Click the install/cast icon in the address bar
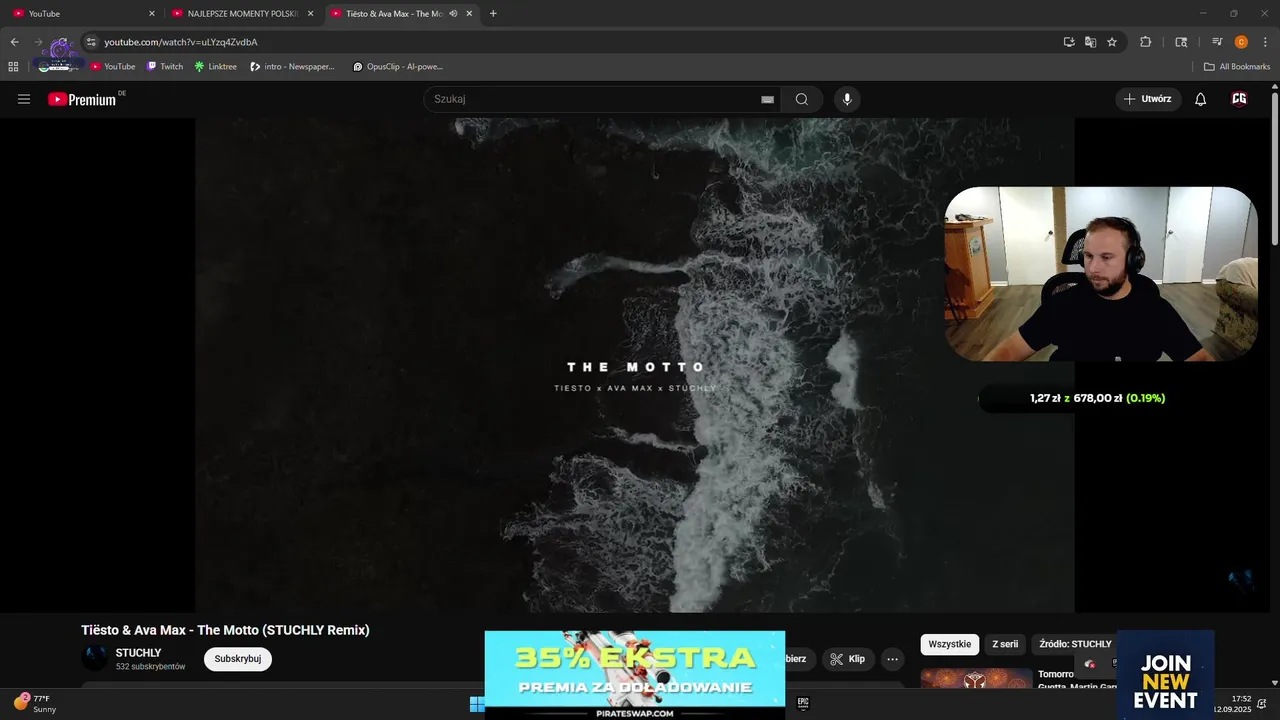Image resolution: width=1280 pixels, height=720 pixels. 1069,42
